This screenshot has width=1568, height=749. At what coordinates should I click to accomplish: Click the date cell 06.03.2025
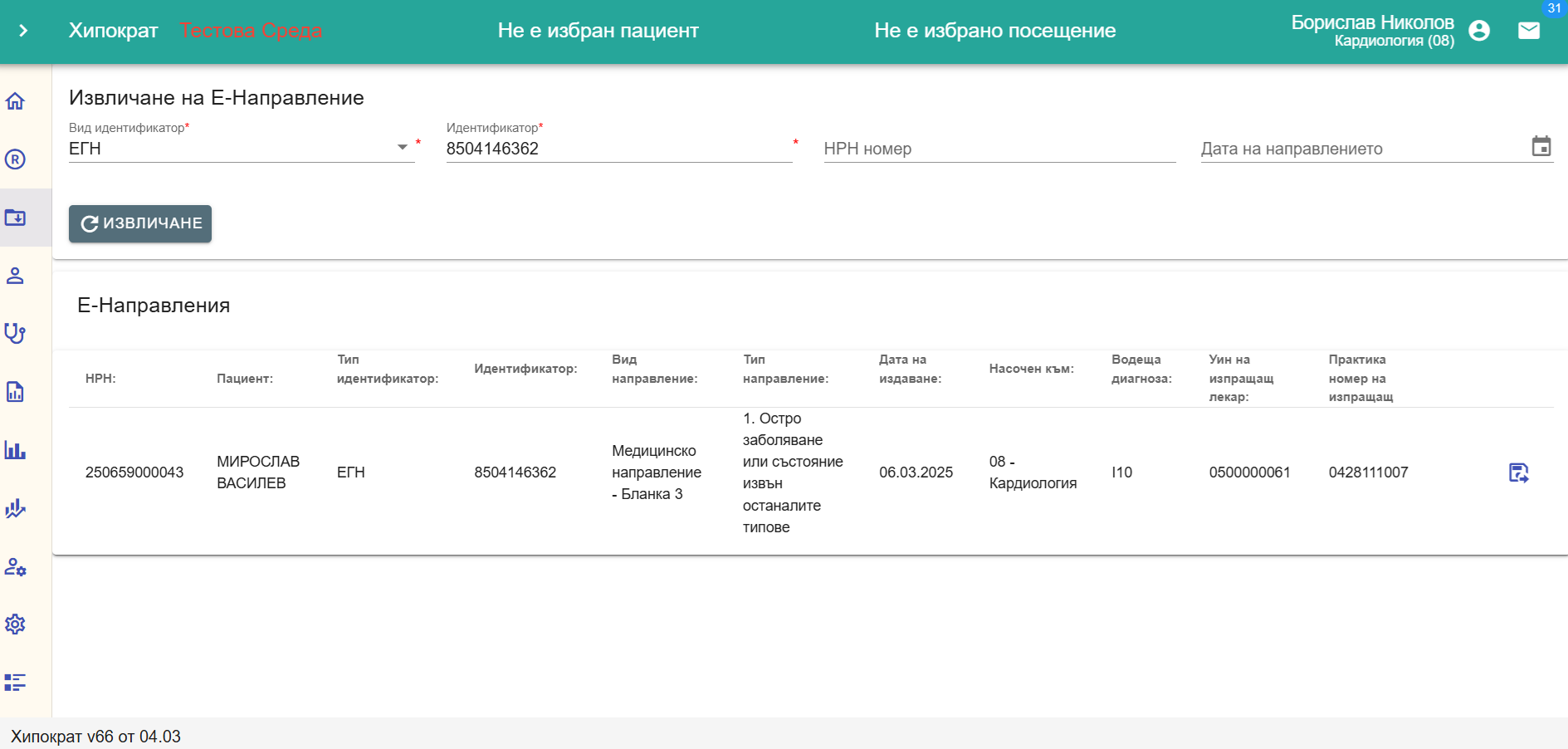916,472
